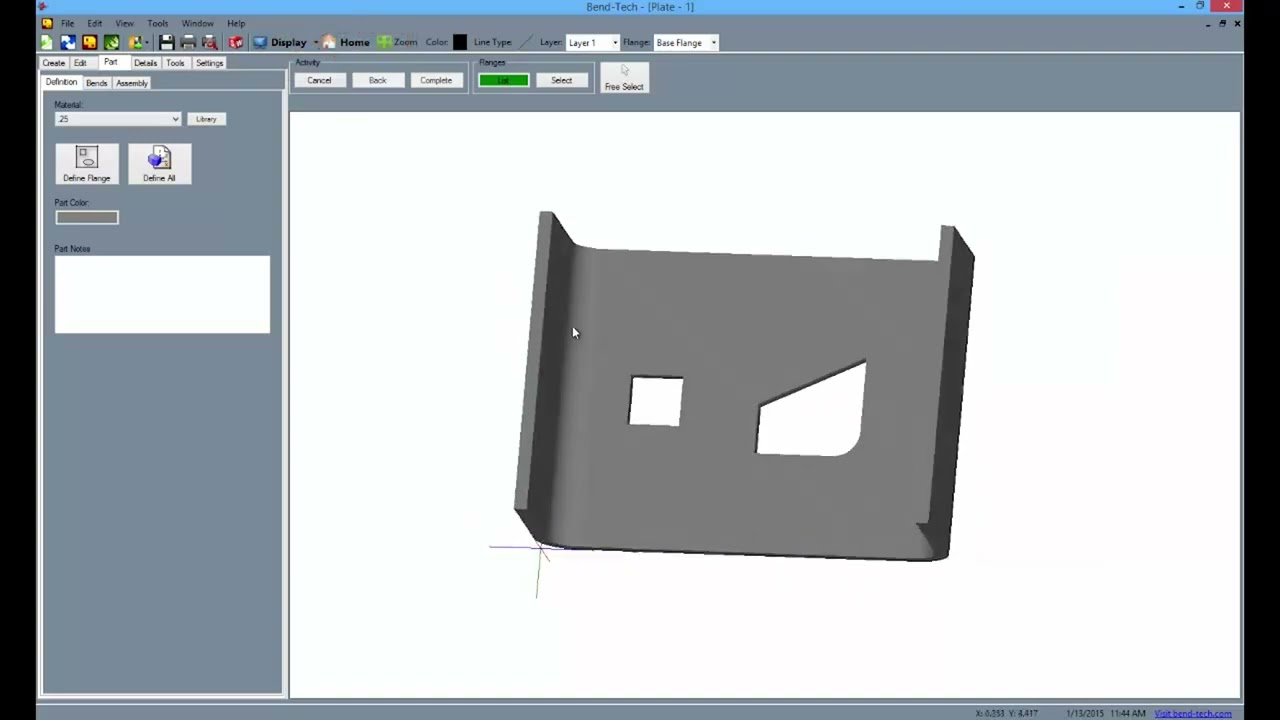The height and width of the screenshot is (720, 1280).
Task: Open the Base Flange dropdown
Action: click(x=686, y=42)
